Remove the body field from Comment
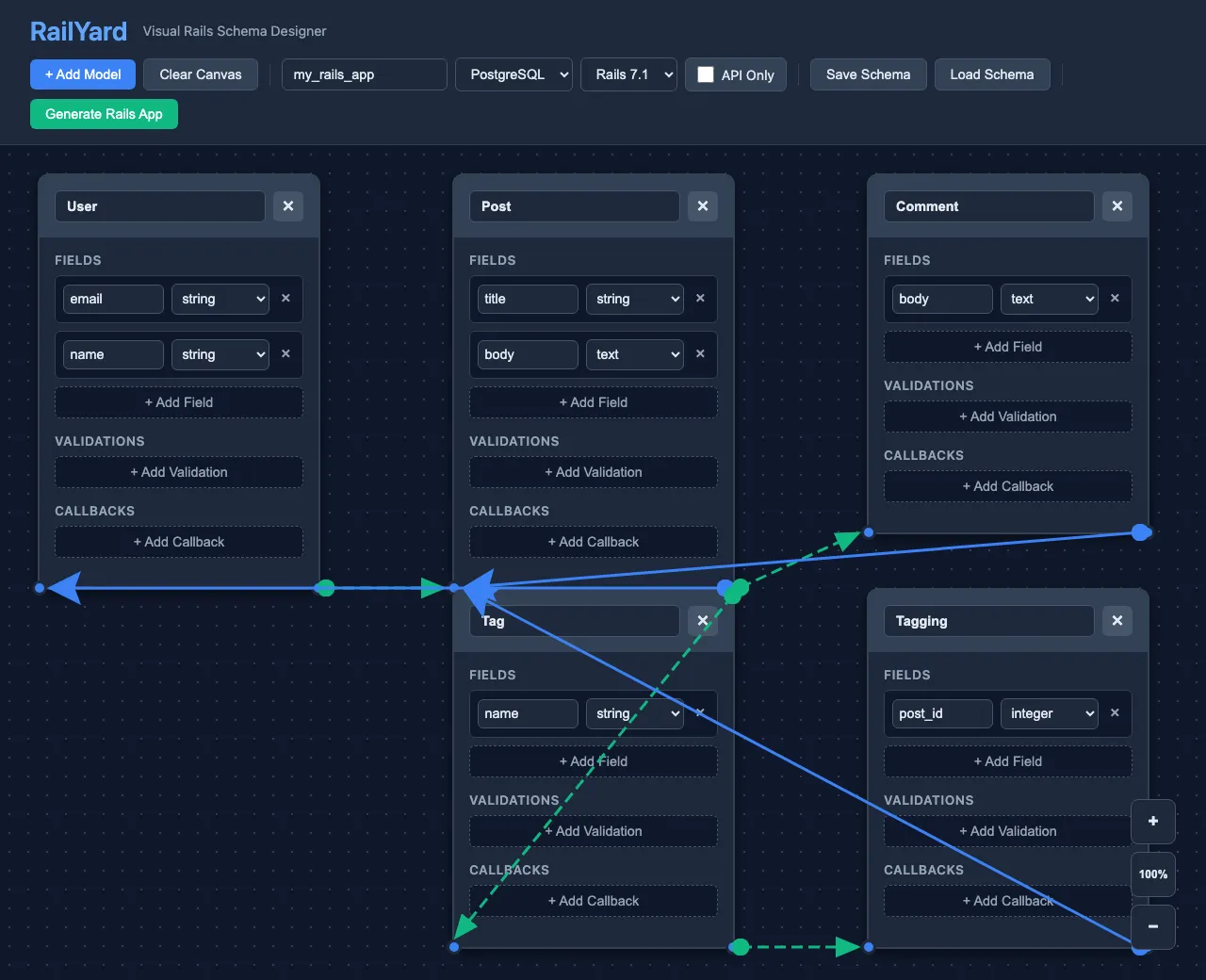This screenshot has width=1206, height=980. [1115, 299]
